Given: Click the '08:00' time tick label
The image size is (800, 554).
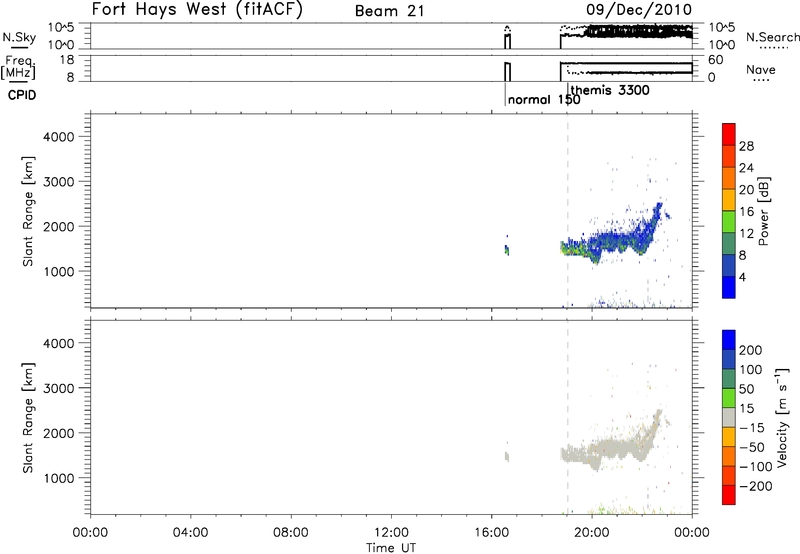Looking at the screenshot, I should [x=291, y=533].
